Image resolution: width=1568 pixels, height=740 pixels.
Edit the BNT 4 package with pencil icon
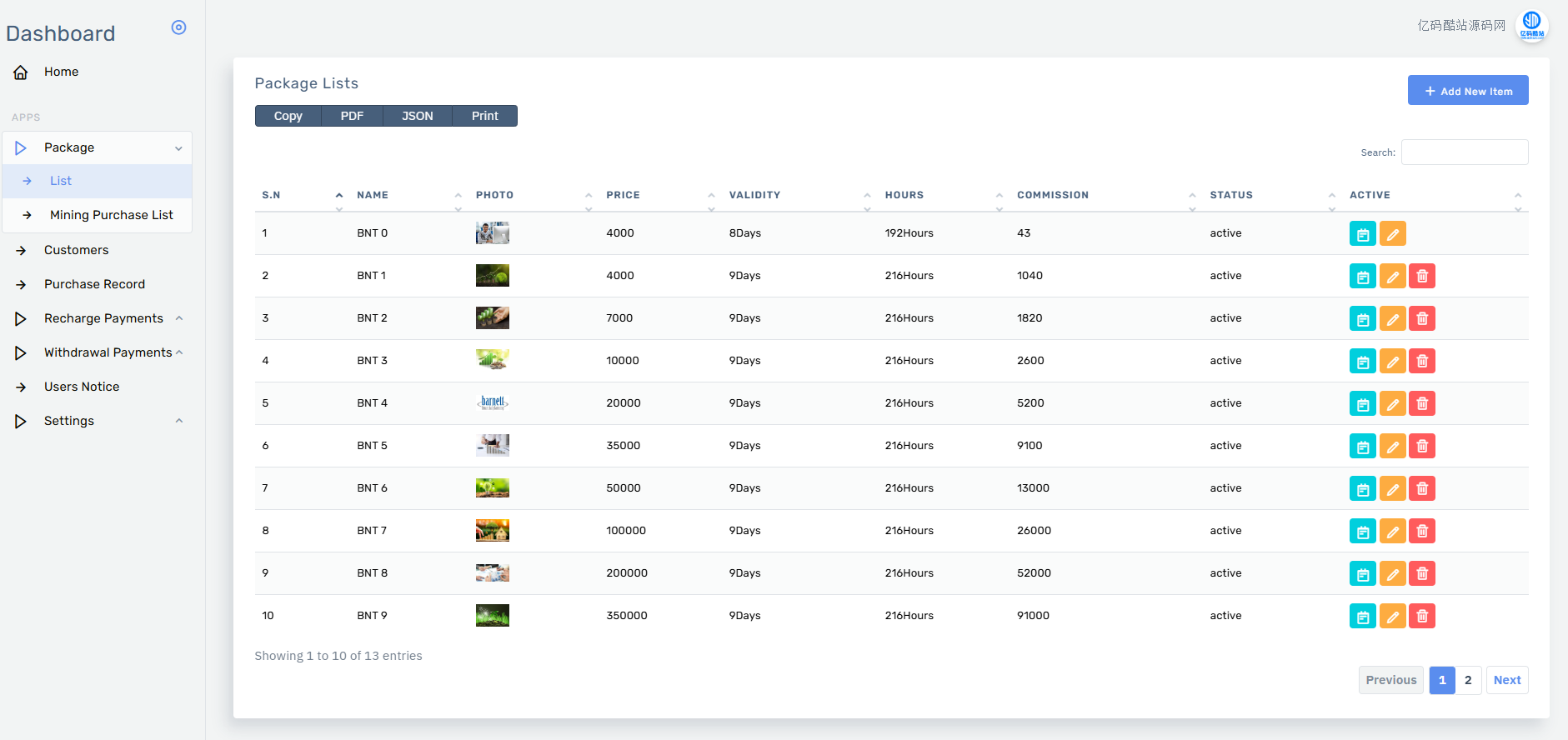coord(1392,404)
